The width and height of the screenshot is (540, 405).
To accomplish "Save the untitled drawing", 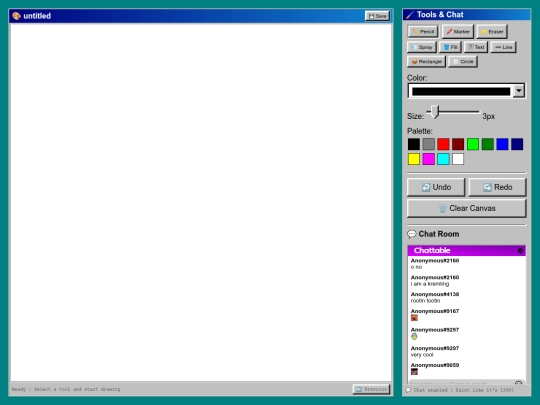I will (x=377, y=16).
